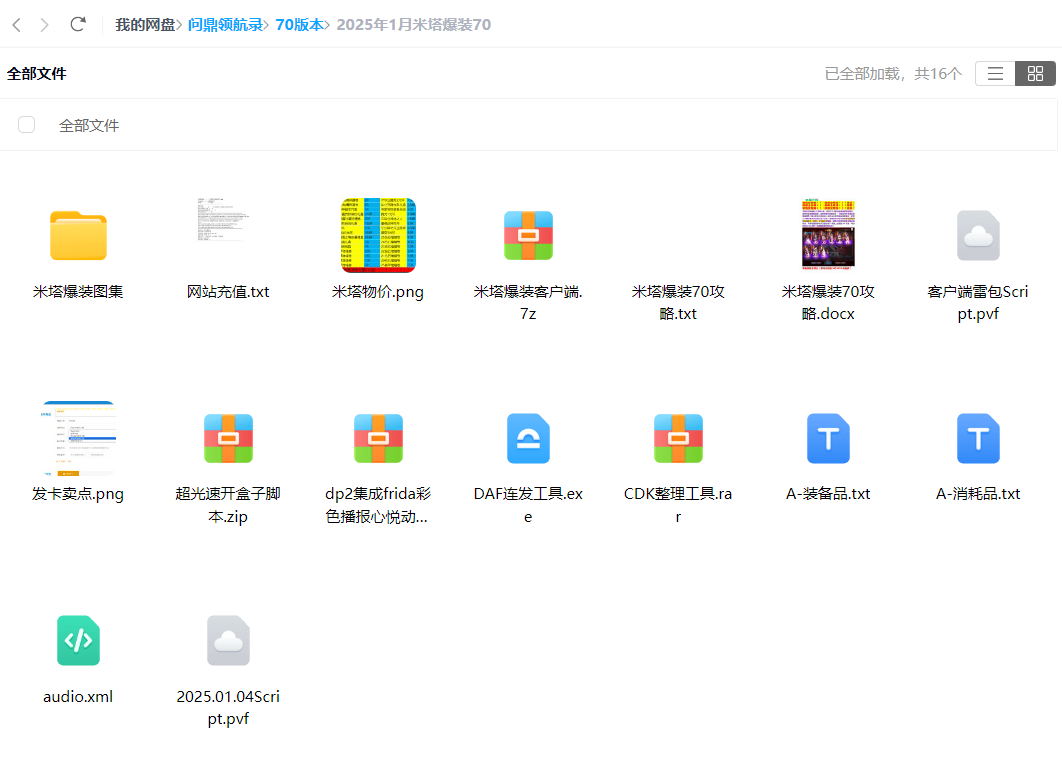Click the A-装备品.txt text file icon
Viewport: 1062px width, 779px height.
[828, 438]
